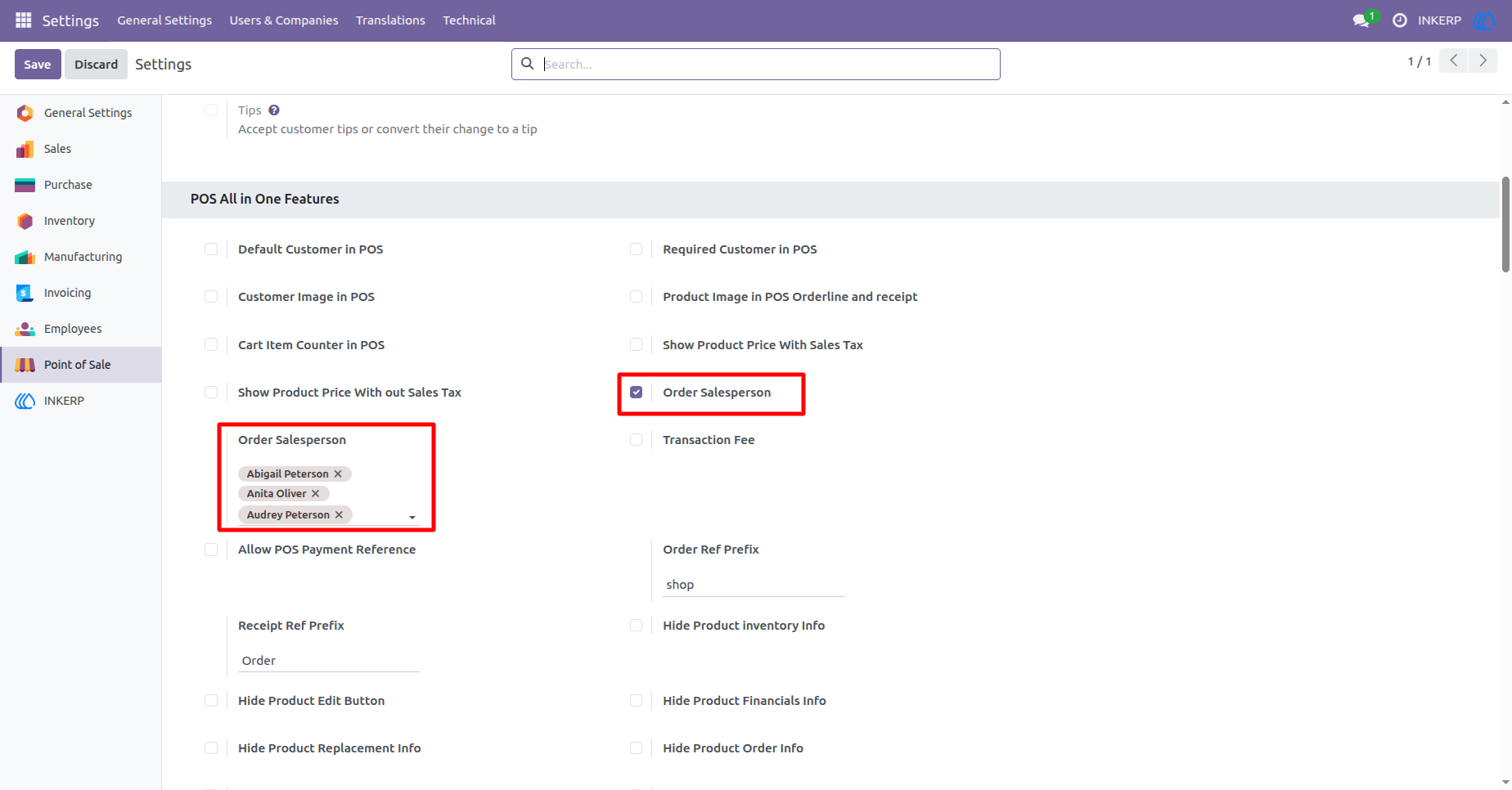Viewport: 1512px width, 790px height.
Task: Select Point of Sale in sidebar
Action: click(80, 365)
